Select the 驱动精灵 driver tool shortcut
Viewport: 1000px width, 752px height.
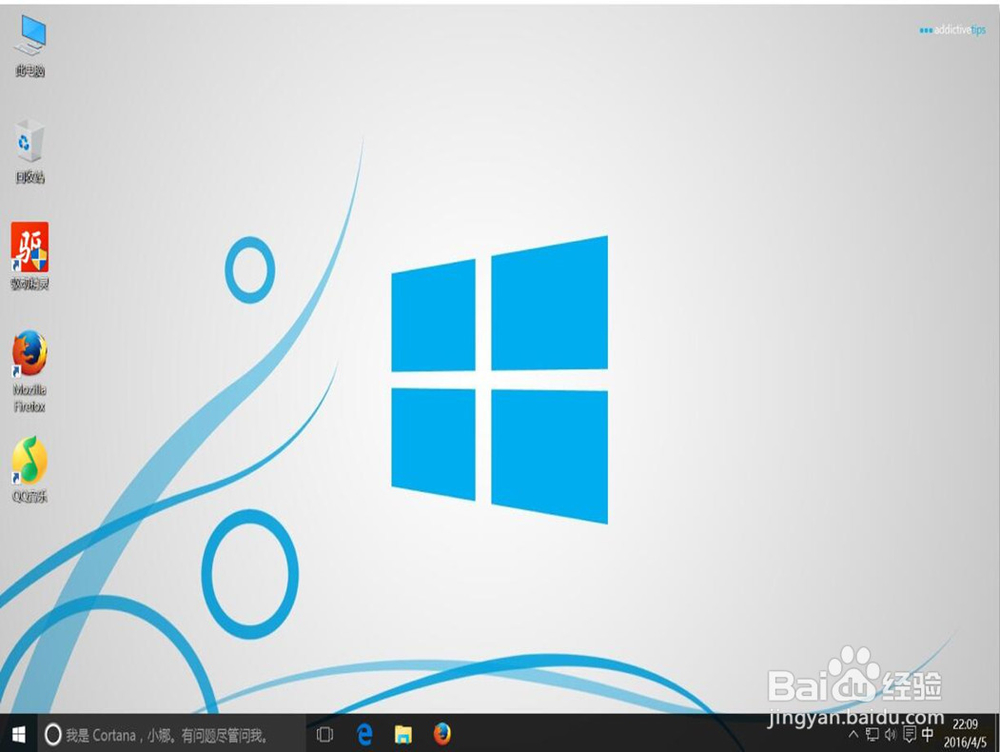(30, 256)
